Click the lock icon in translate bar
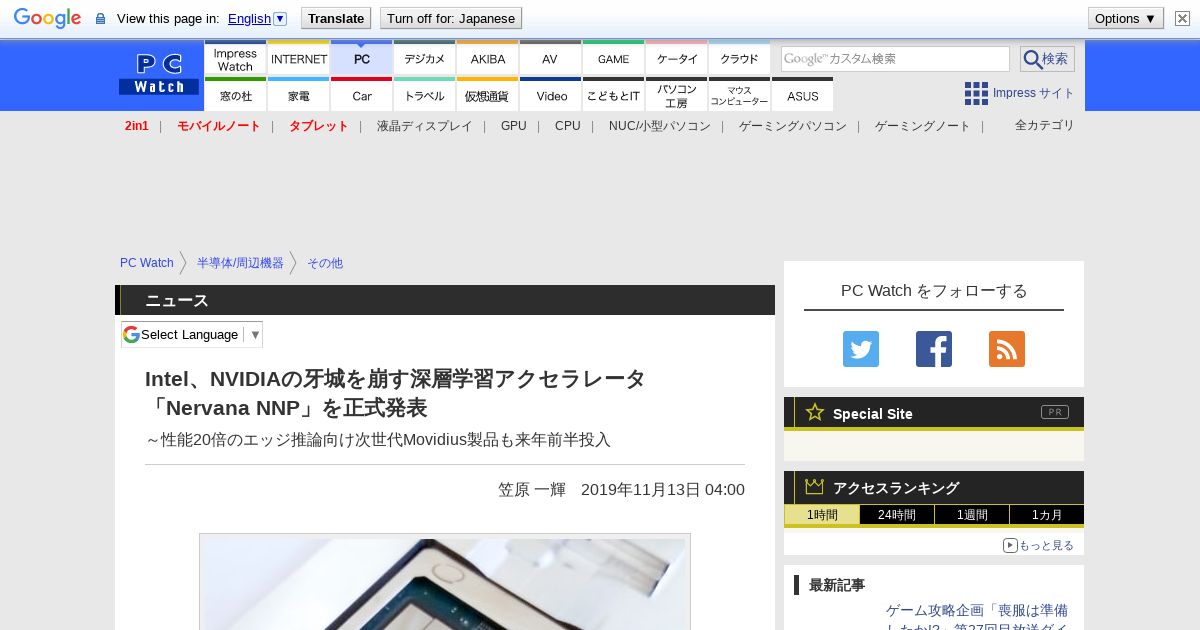 100,18
